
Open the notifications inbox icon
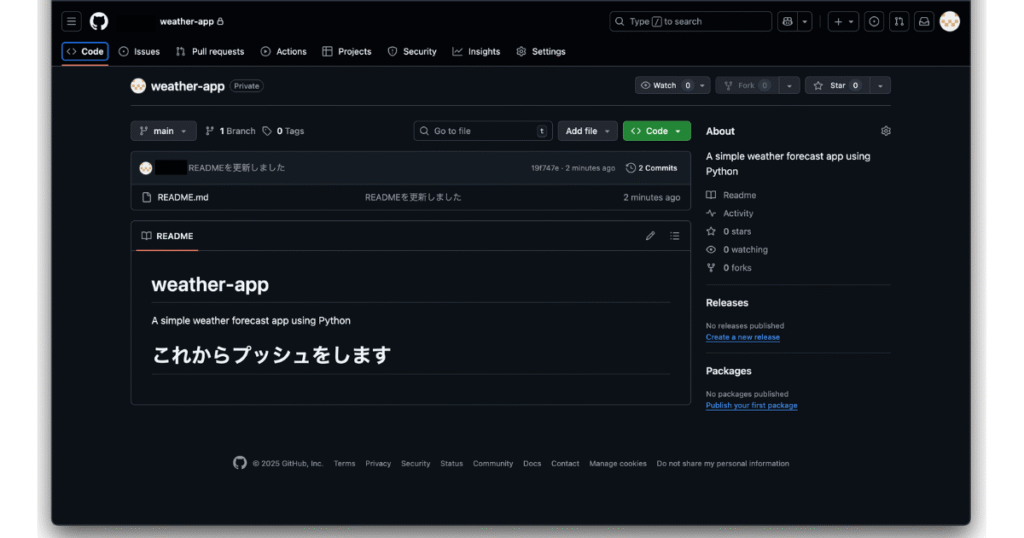925,21
